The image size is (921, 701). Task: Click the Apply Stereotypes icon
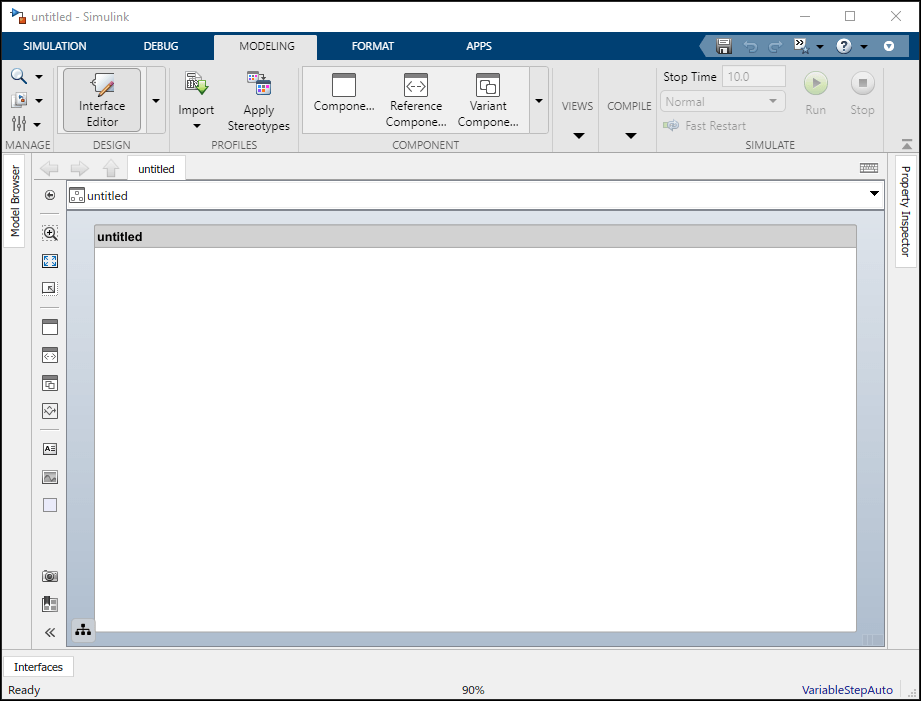pos(258,99)
